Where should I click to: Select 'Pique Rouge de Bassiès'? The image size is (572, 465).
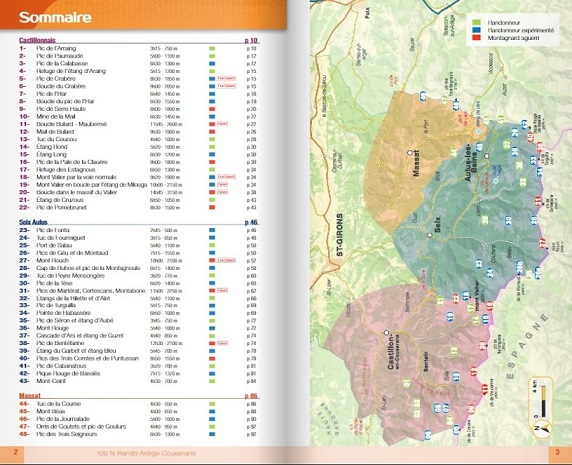click(68, 373)
